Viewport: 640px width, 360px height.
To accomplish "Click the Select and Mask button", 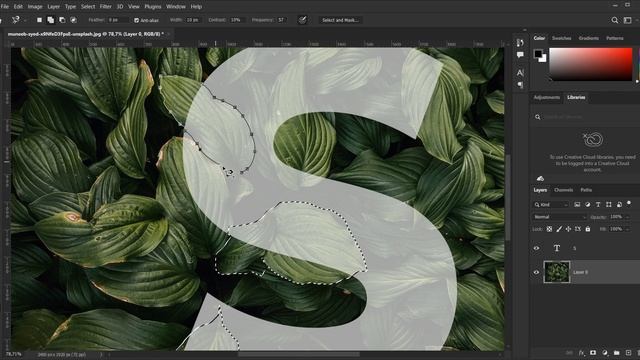I will 340,20.
